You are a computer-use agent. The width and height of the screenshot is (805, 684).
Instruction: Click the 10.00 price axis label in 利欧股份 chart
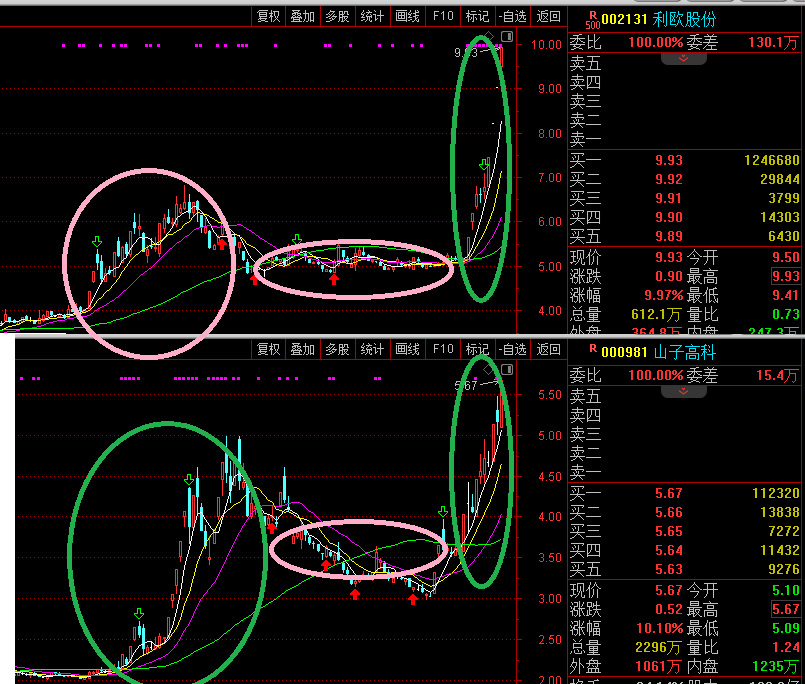pyautogui.click(x=546, y=45)
